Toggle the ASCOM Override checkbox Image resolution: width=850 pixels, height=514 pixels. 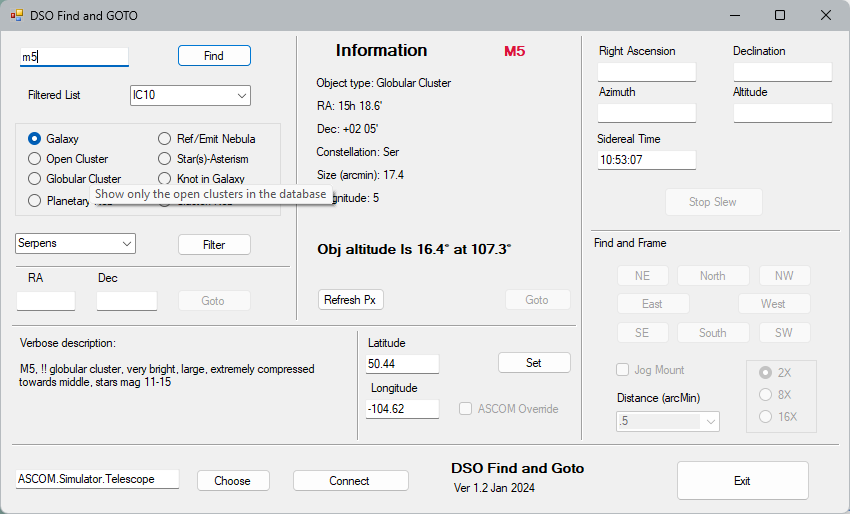(465, 409)
